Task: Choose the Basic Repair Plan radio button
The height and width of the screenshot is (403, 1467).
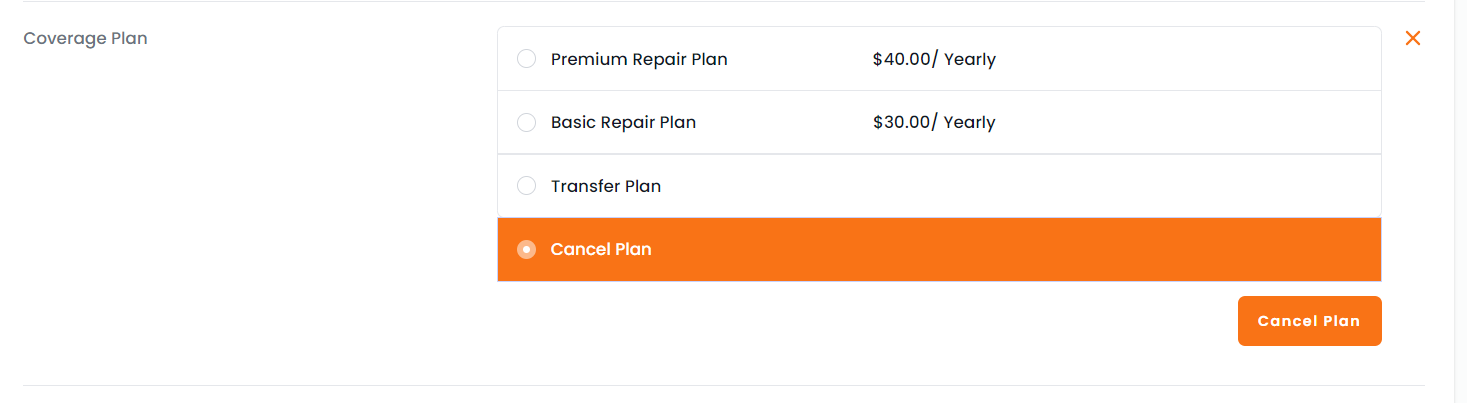Action: pos(526,122)
